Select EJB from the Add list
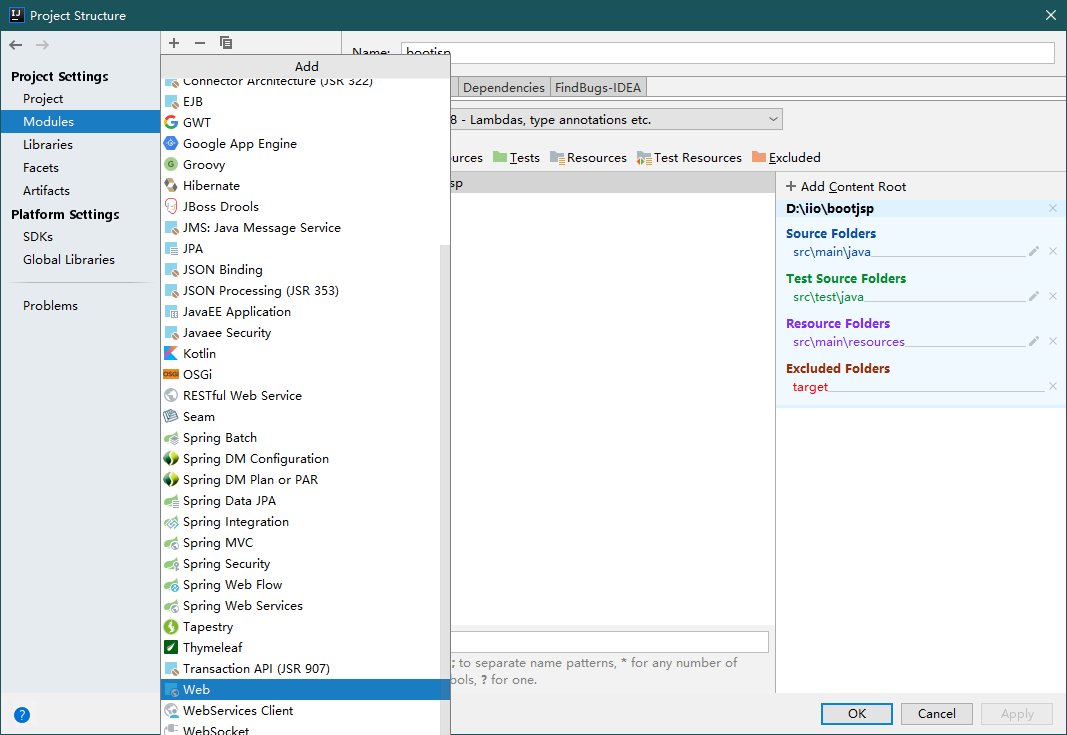Screen dimensions: 1067x735 (x=300, y=101)
